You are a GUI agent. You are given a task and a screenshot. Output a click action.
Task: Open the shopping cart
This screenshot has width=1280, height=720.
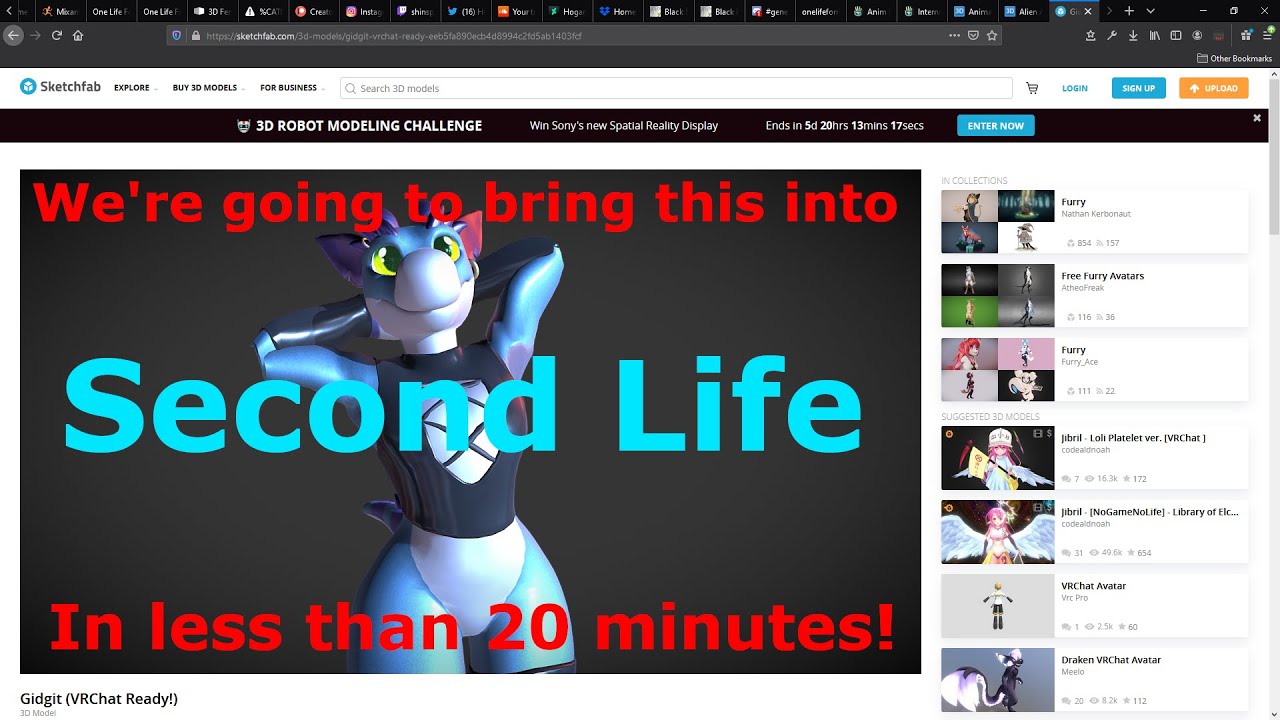(1032, 88)
